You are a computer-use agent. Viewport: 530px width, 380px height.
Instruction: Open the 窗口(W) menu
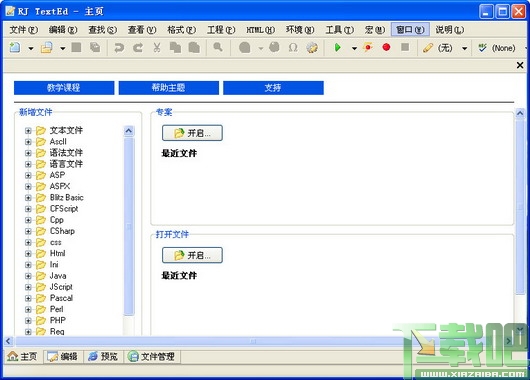click(x=410, y=30)
